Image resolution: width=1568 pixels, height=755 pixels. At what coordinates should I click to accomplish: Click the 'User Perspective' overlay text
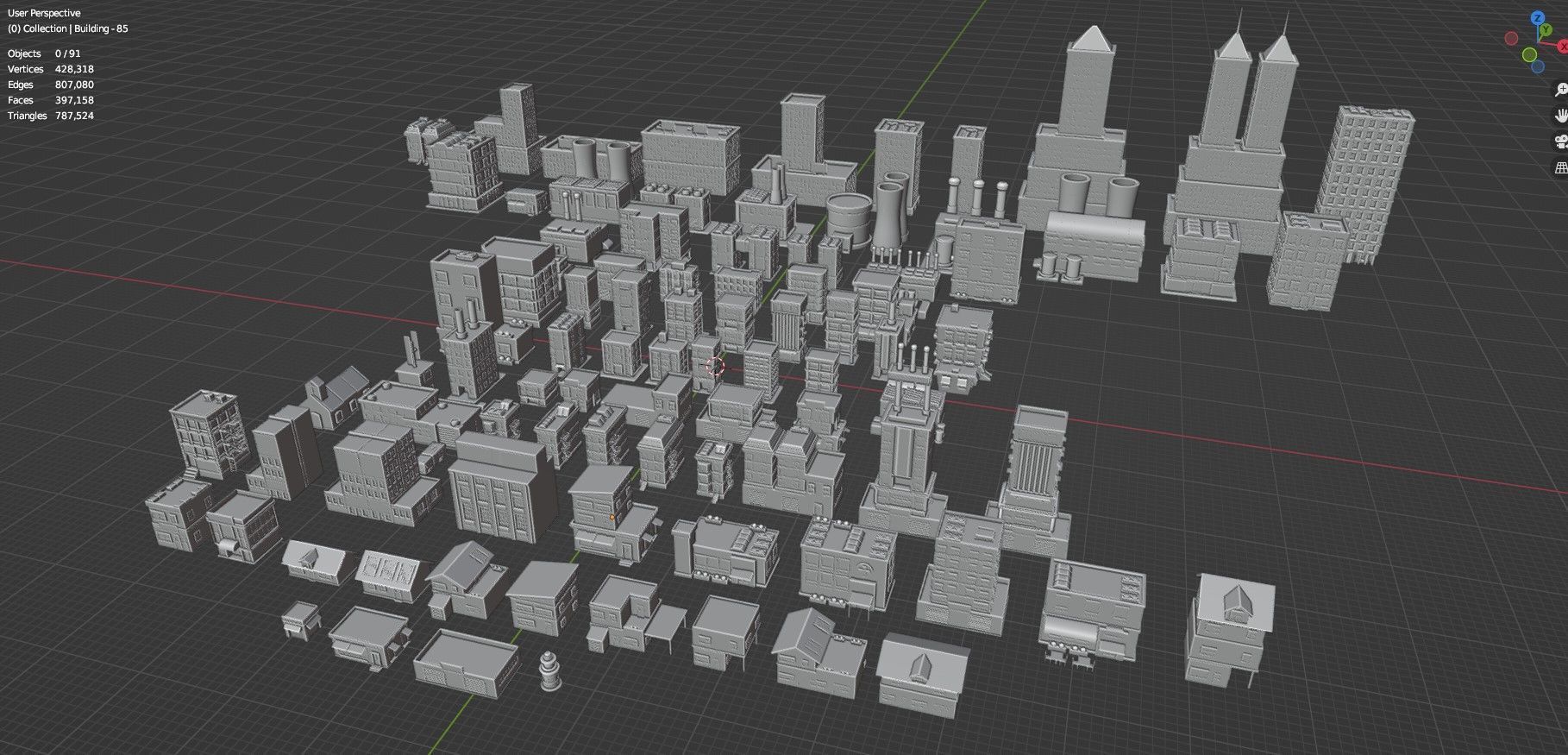click(44, 13)
